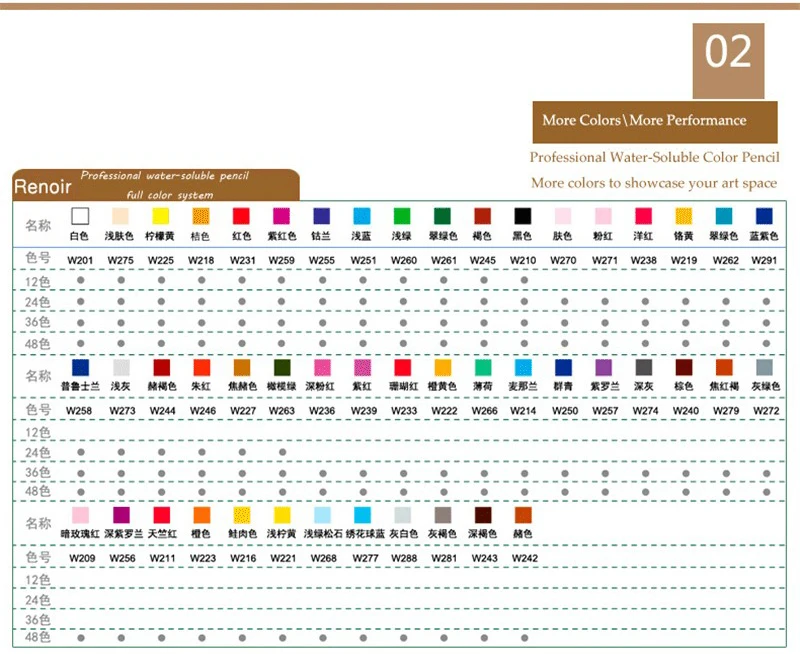
Task: Click color code W239
Action: [x=364, y=411]
